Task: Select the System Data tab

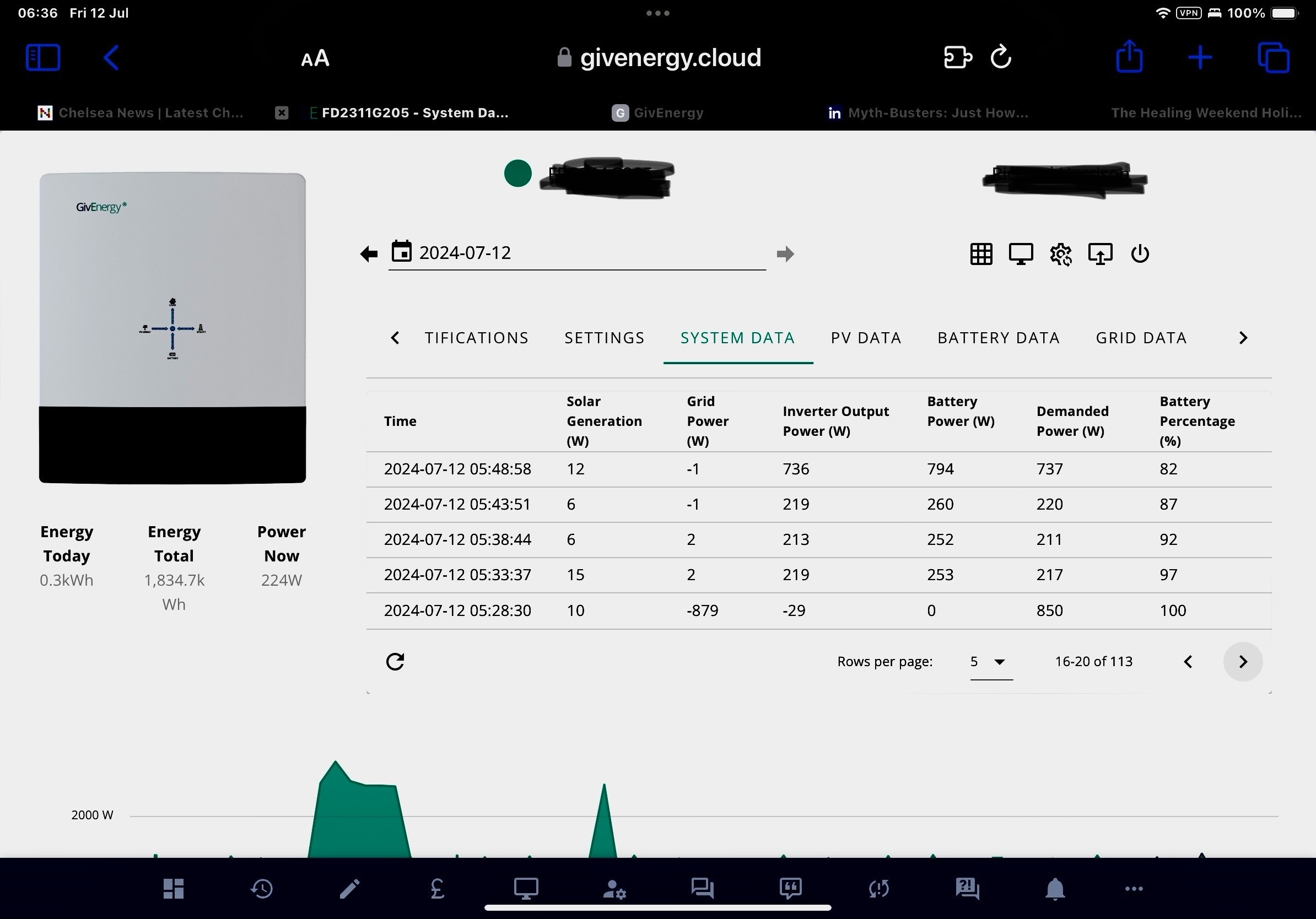Action: click(738, 338)
